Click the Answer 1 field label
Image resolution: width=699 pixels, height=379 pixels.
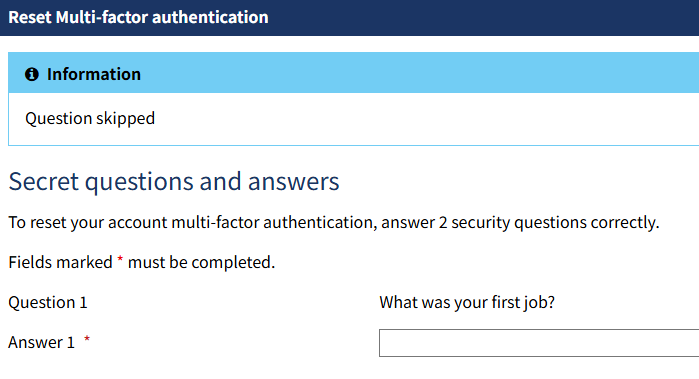pos(41,342)
